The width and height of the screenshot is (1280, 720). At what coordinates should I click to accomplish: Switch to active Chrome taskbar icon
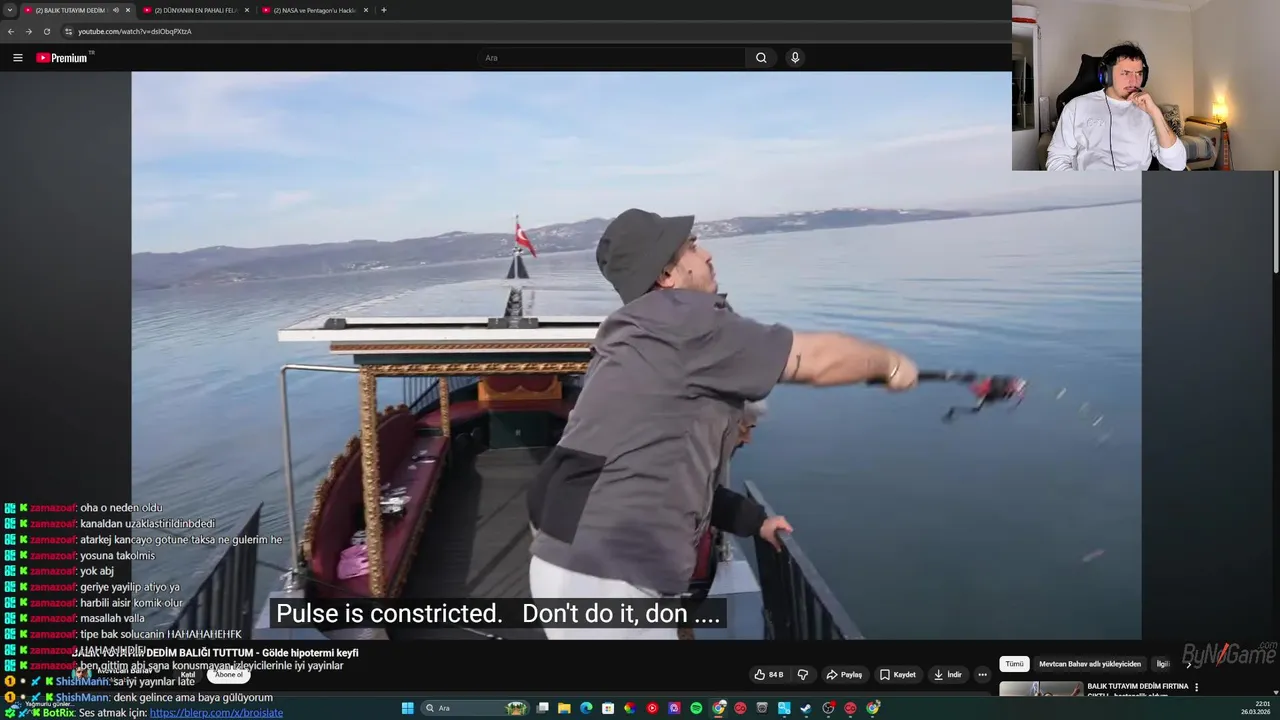pos(718,708)
